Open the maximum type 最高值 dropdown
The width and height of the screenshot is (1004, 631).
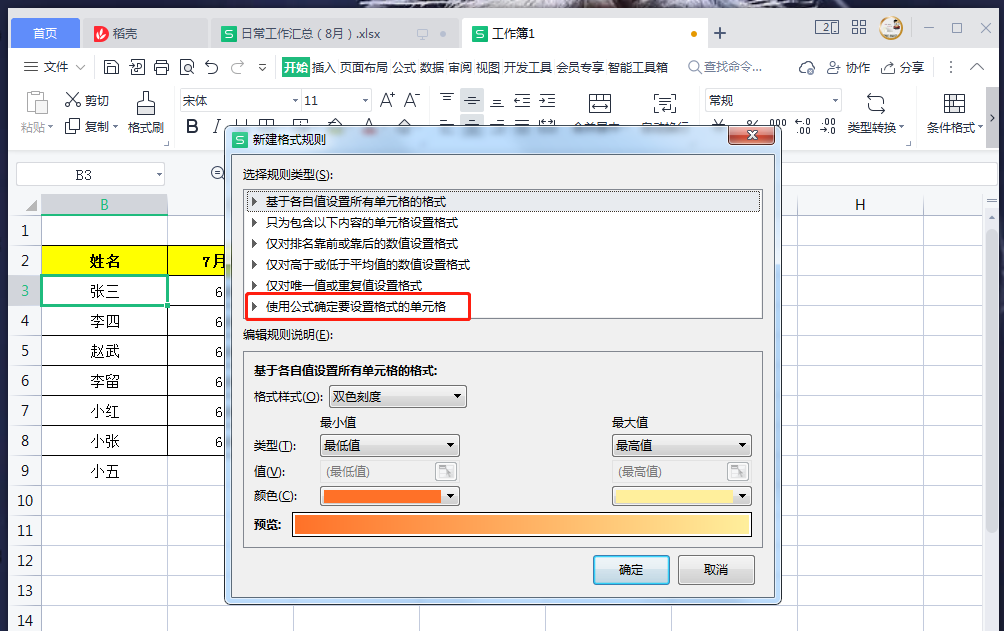pos(682,445)
